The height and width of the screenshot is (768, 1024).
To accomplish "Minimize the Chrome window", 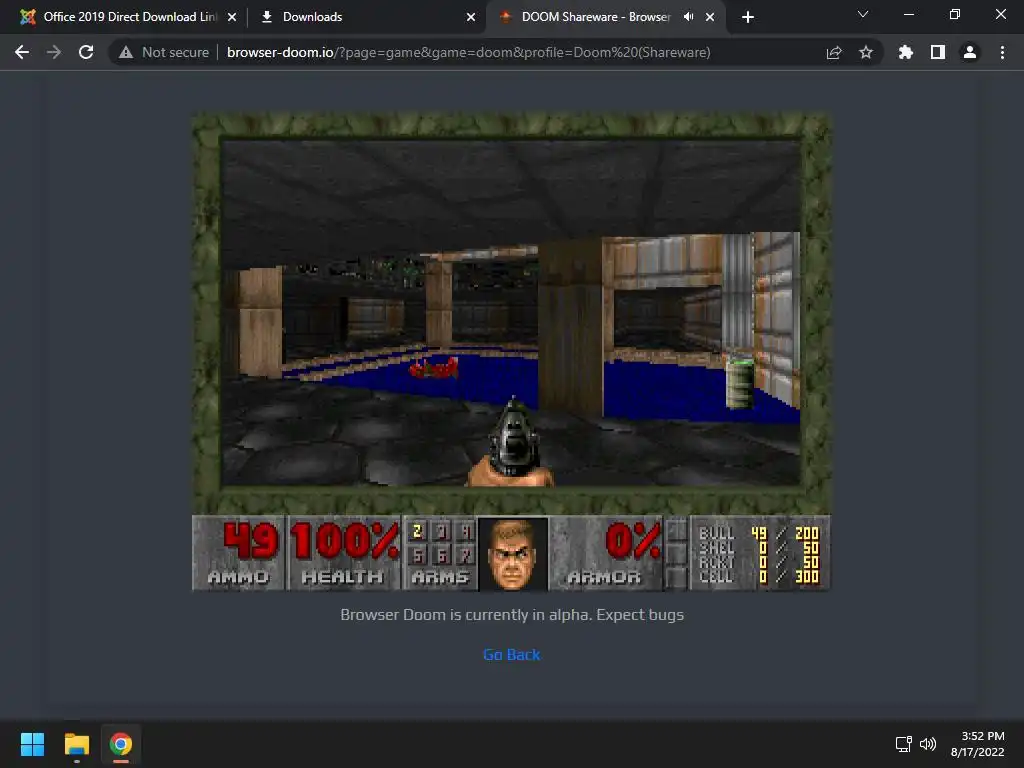I will [x=908, y=14].
